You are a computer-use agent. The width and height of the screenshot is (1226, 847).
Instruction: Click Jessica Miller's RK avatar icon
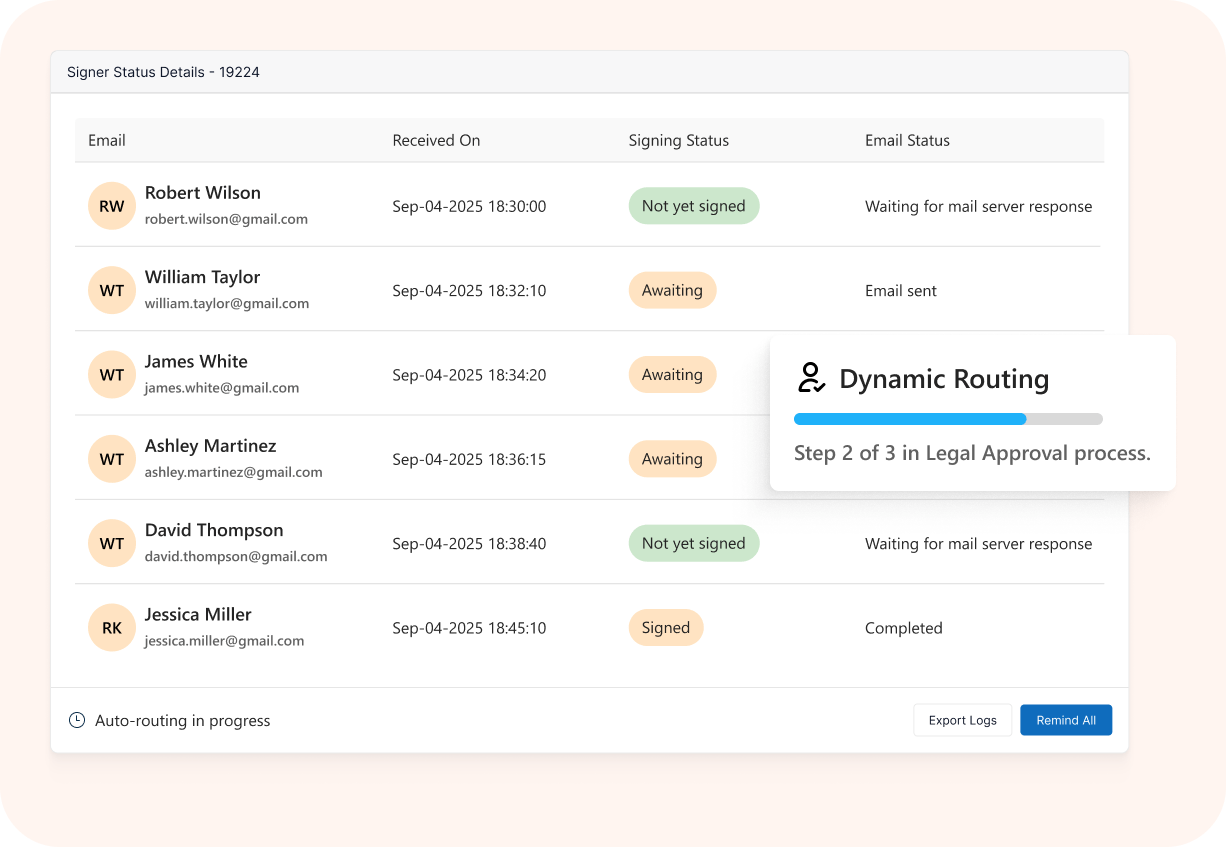[x=112, y=628]
